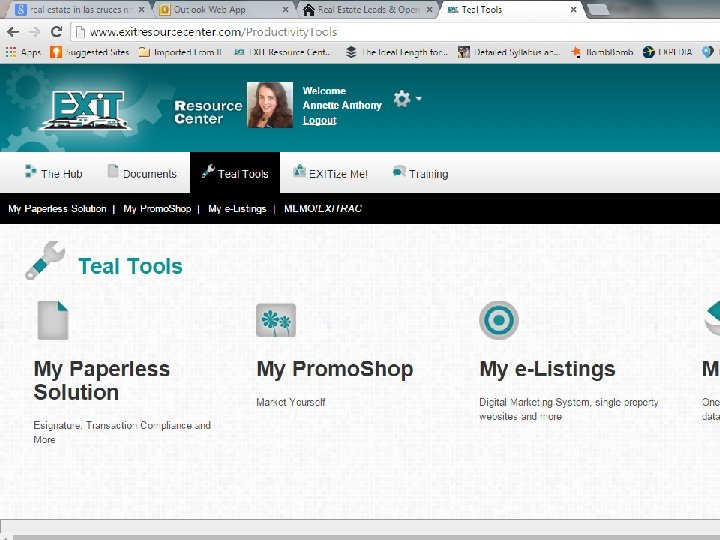
Task: Click the wrench icon beside Teal Tools heading
Action: (x=45, y=261)
